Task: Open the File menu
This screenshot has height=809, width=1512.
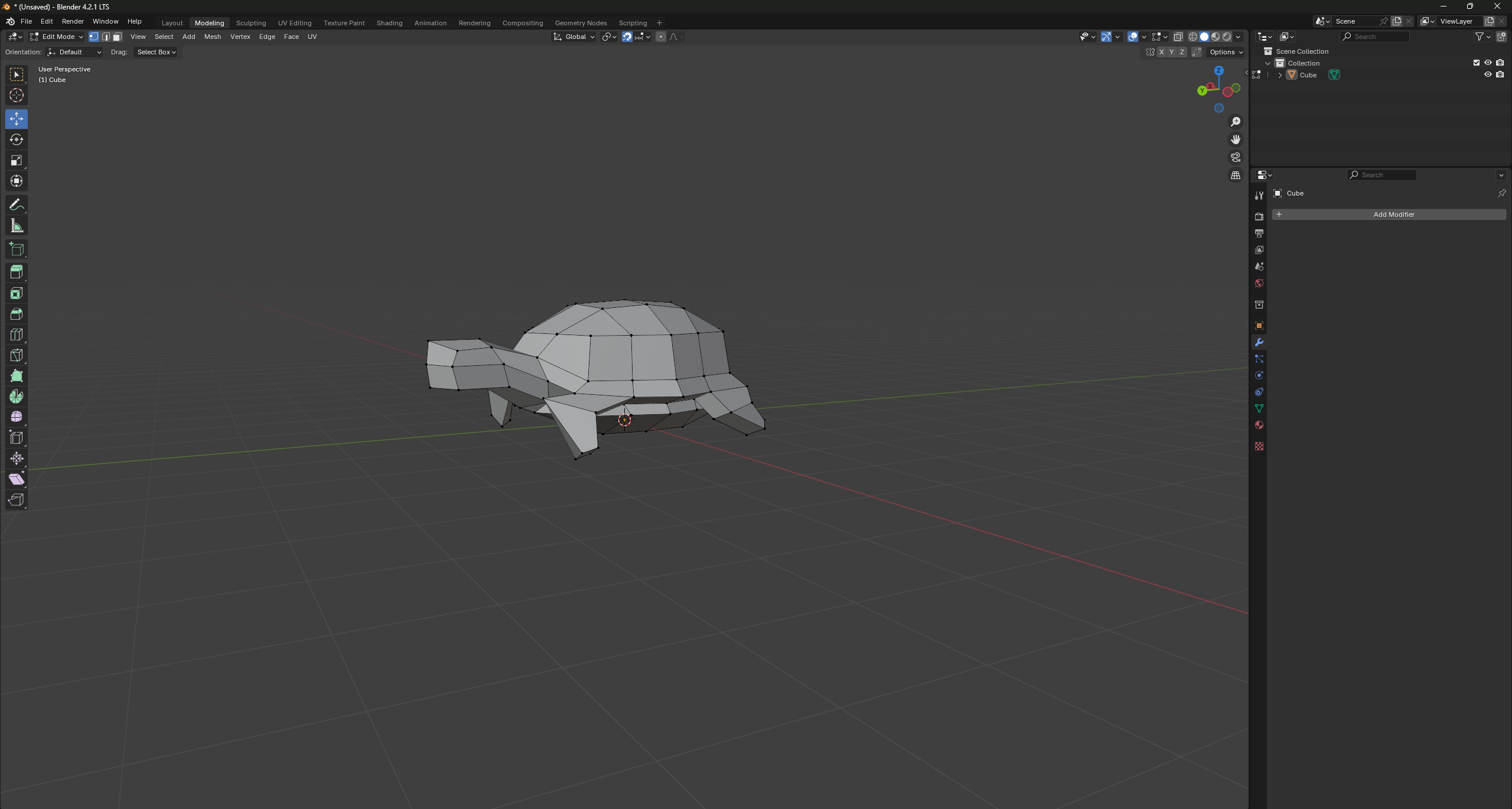Action: click(x=26, y=21)
